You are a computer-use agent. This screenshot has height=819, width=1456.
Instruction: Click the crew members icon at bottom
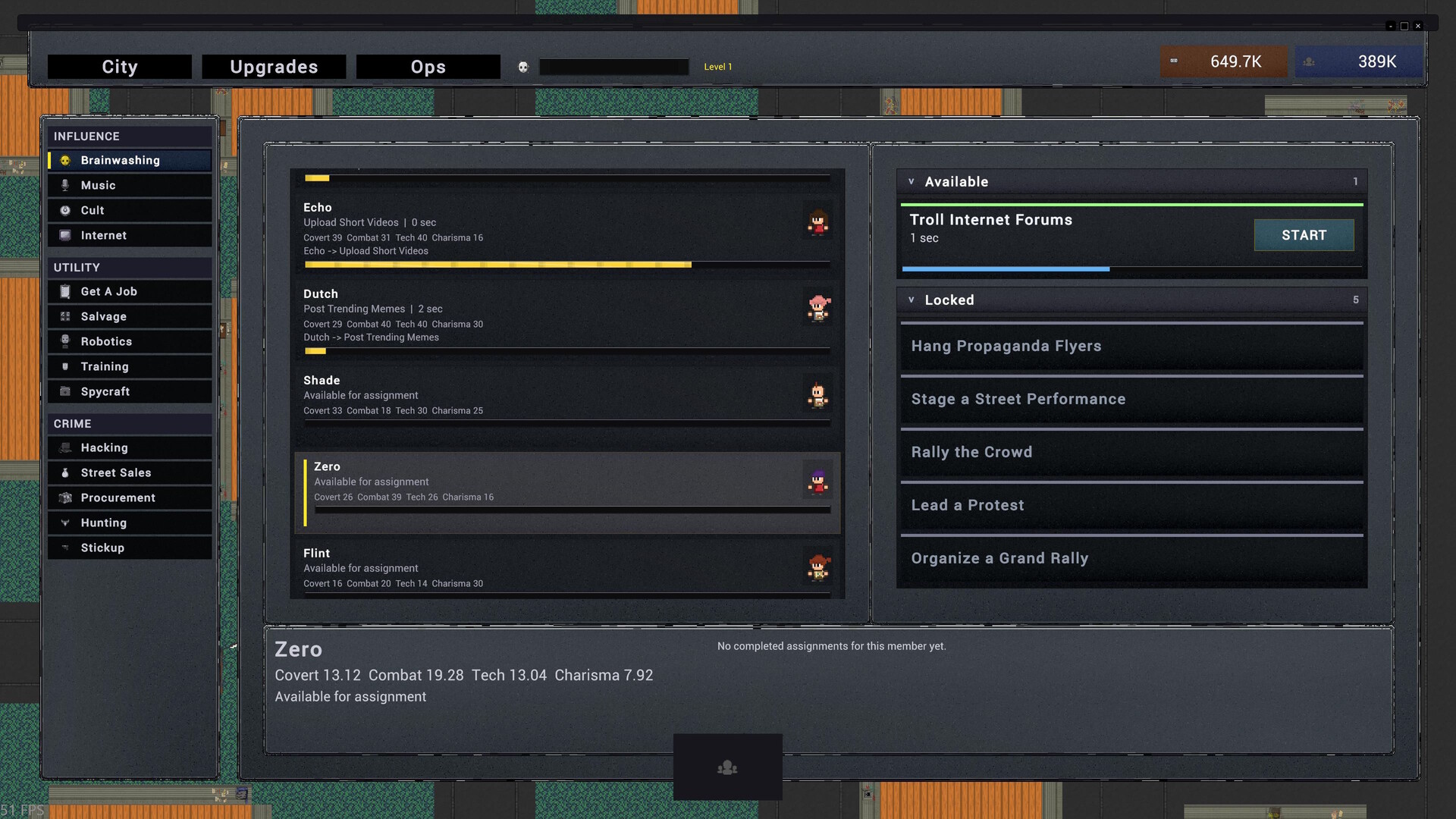tap(727, 767)
